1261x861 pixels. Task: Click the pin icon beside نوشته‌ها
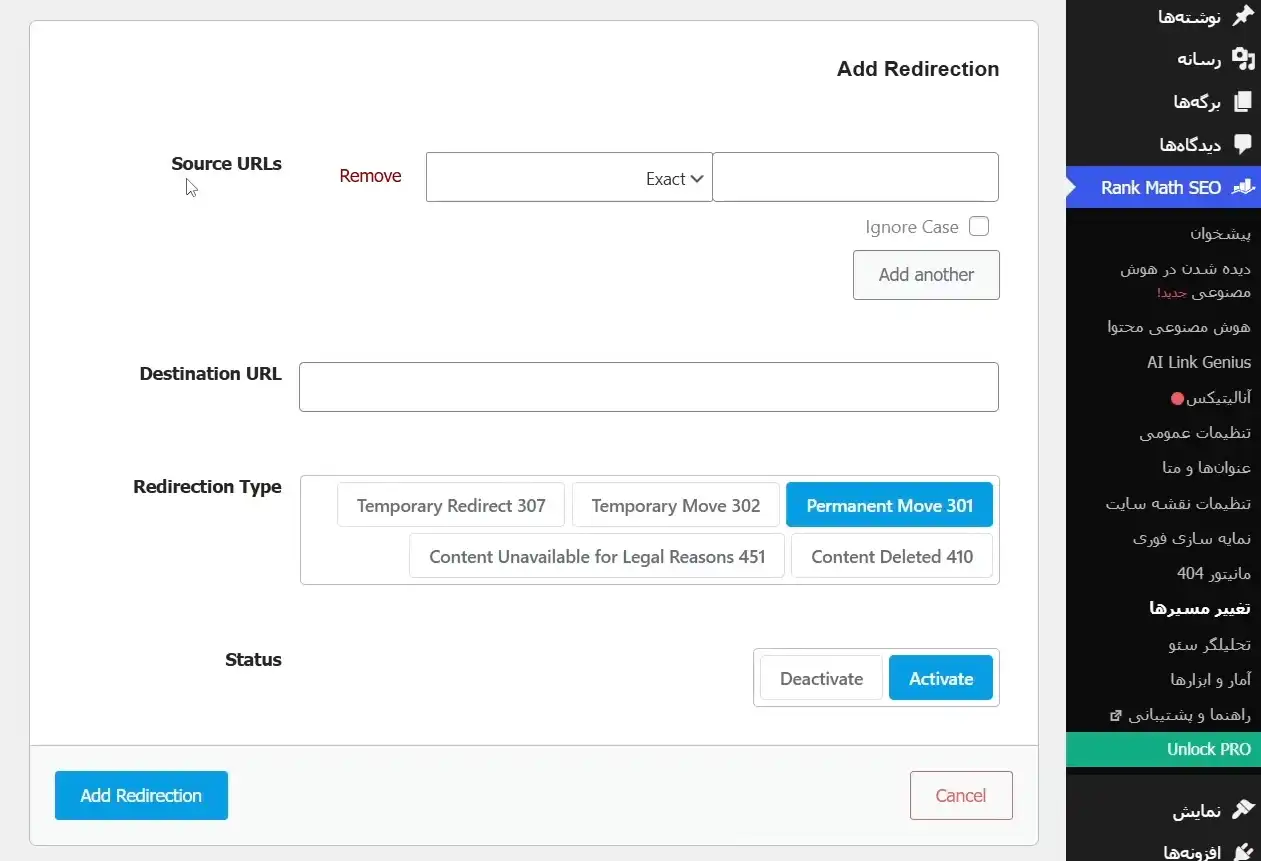tap(1243, 16)
